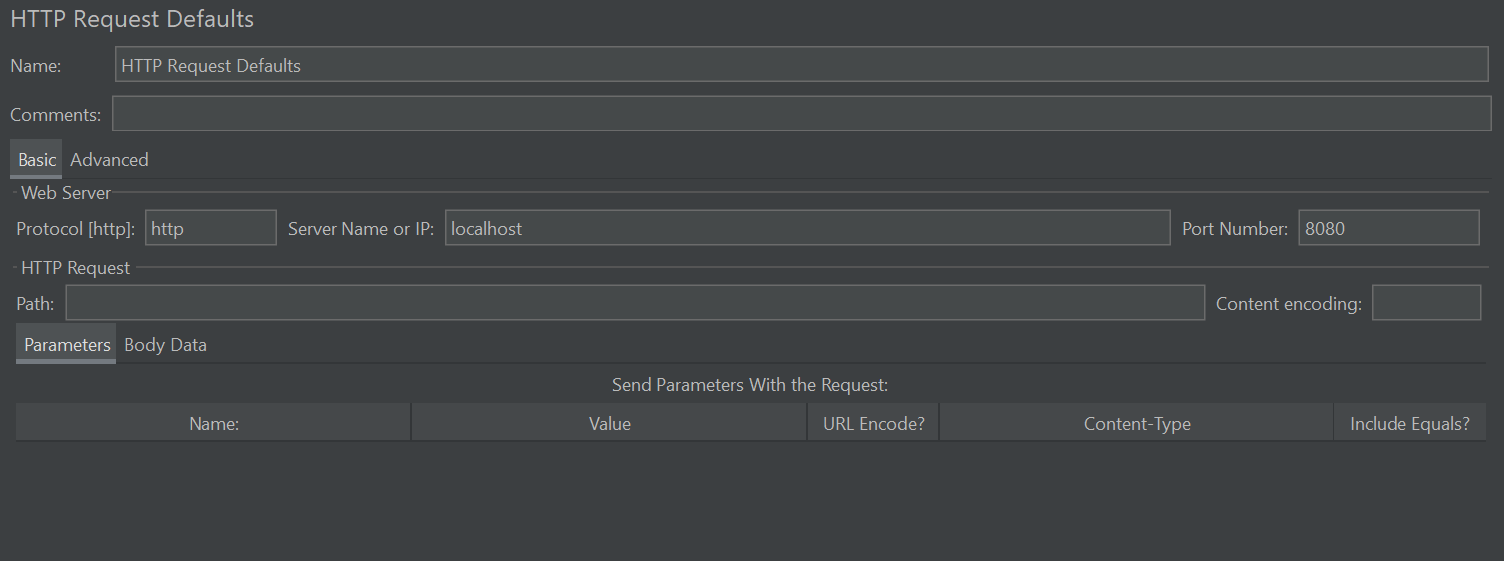Image resolution: width=1504 pixels, height=561 pixels.
Task: Select the Parameters tab
Action: click(67, 345)
